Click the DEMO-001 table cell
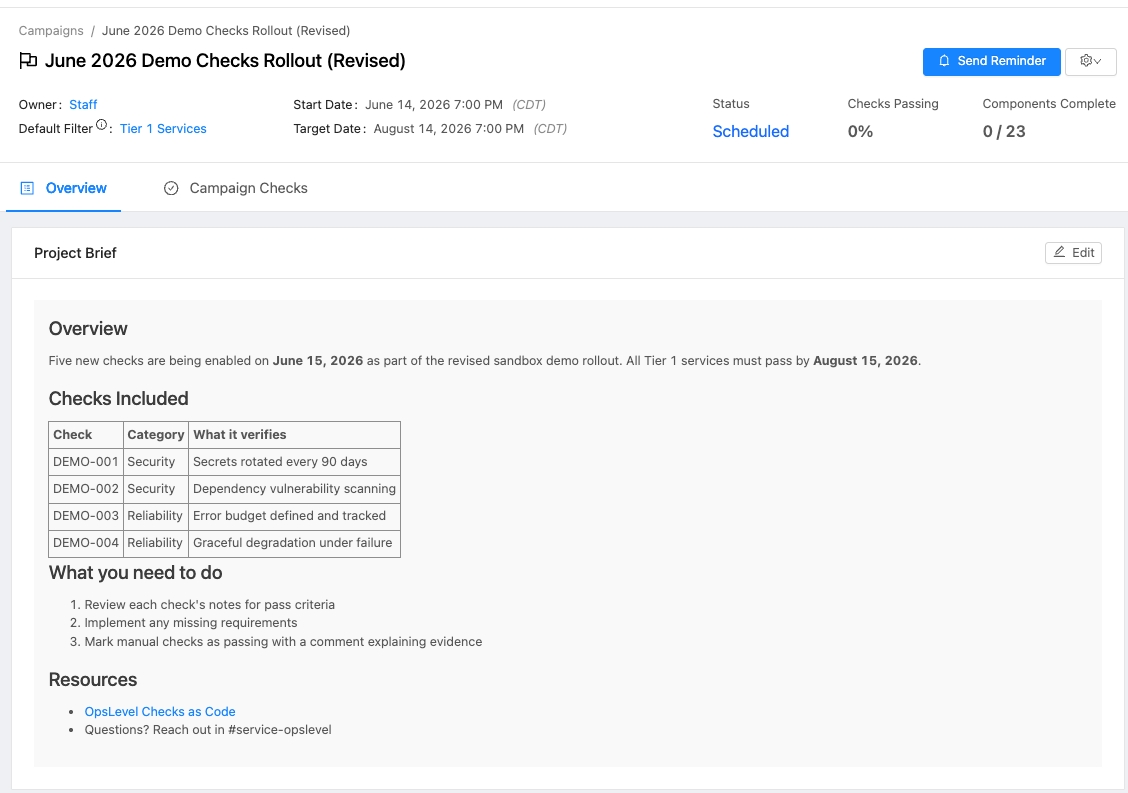The image size is (1128, 793). 86,462
